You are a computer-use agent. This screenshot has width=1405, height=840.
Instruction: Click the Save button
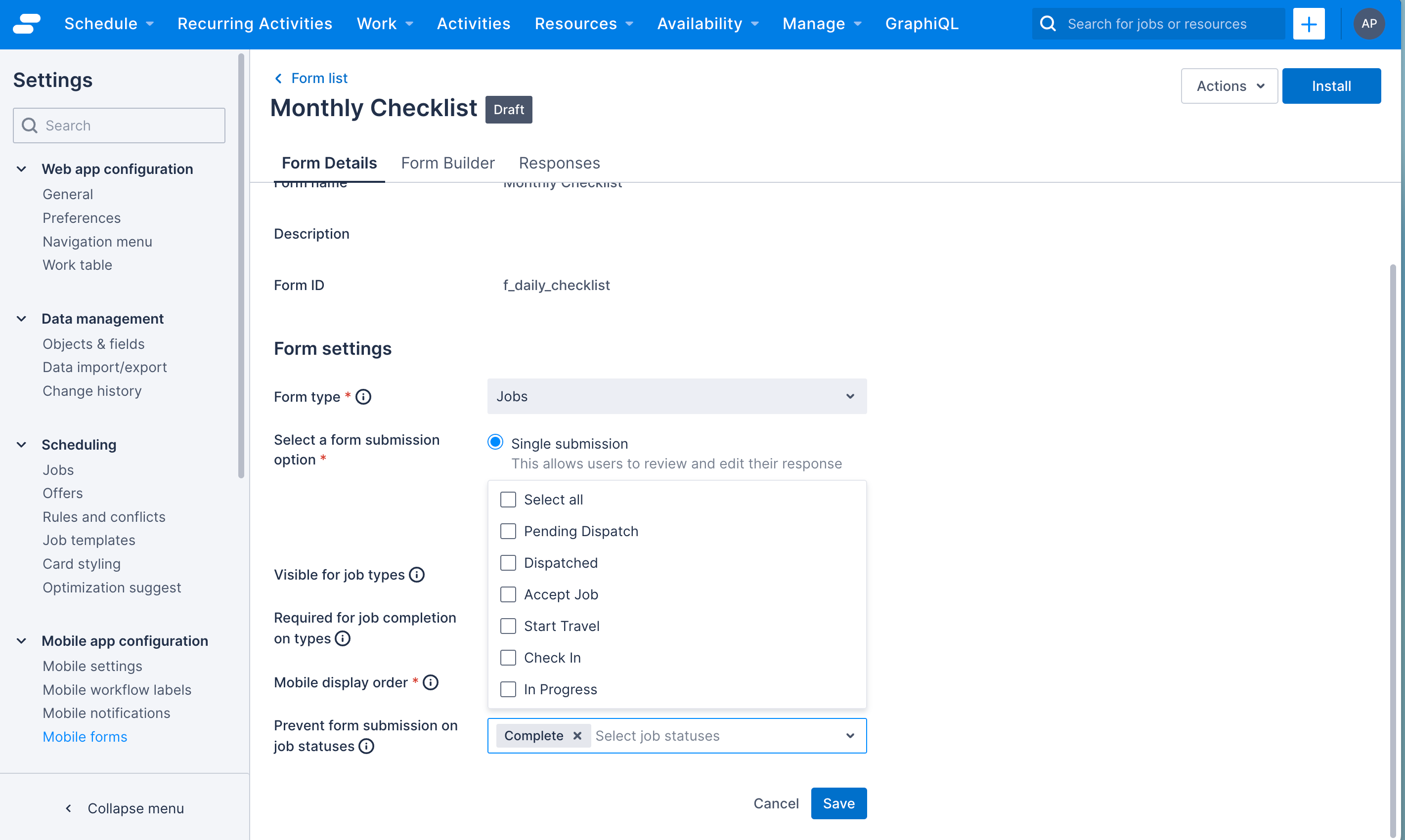coord(838,803)
